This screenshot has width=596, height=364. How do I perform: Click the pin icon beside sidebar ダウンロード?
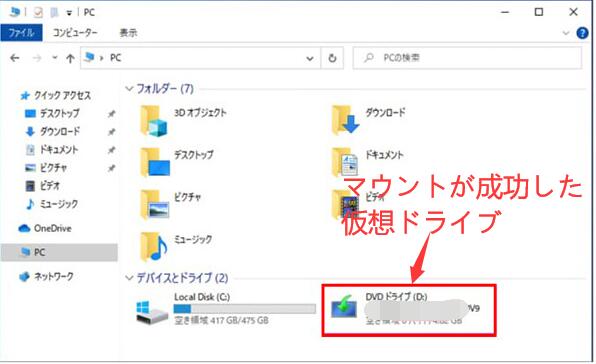click(111, 132)
